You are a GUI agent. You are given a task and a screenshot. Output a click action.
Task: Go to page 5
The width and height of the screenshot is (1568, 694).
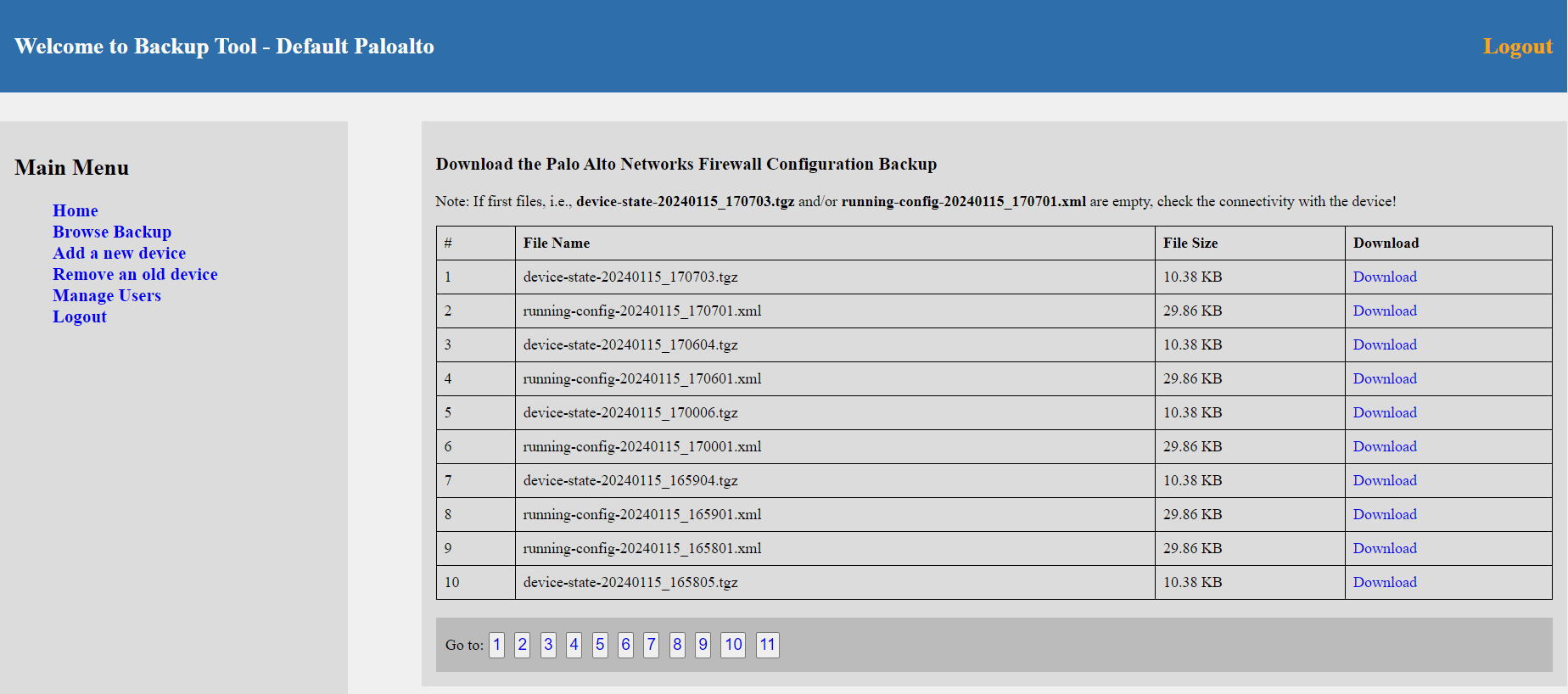(600, 645)
